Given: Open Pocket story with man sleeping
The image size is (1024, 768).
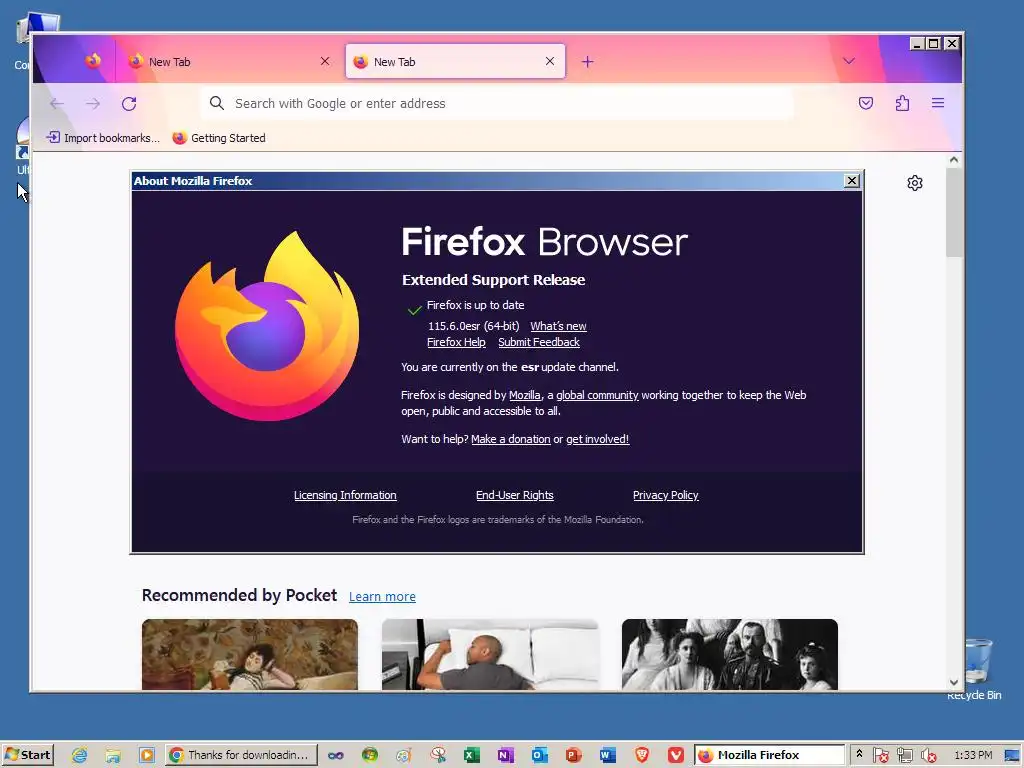Looking at the screenshot, I should point(490,654).
